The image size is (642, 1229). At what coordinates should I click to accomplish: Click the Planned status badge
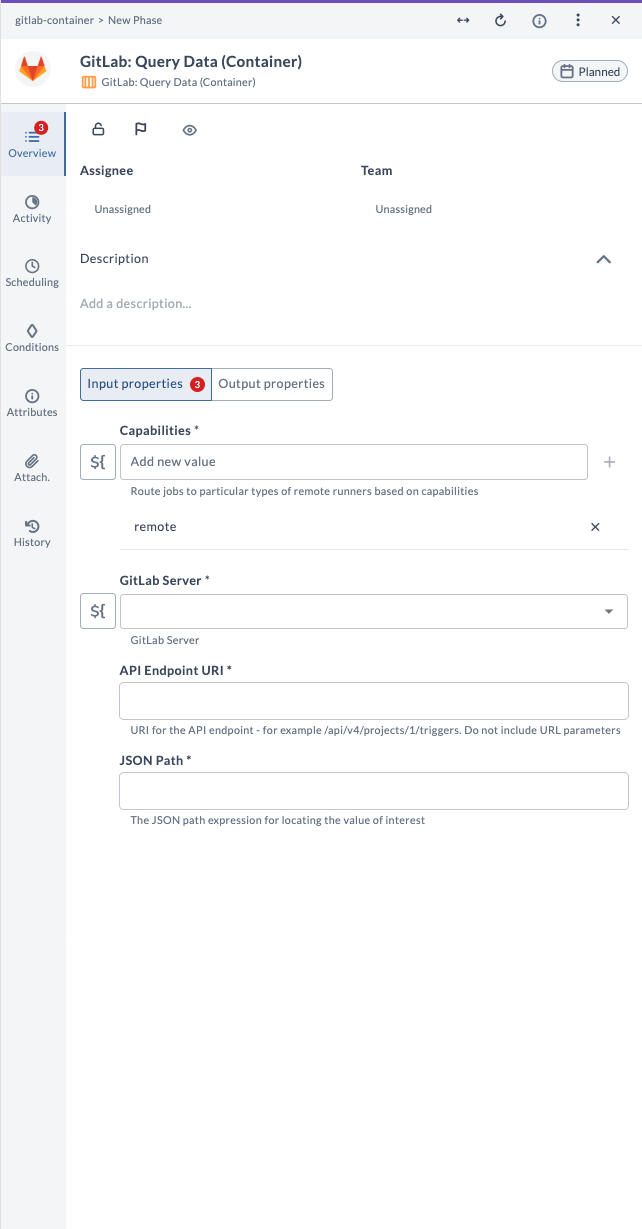pos(590,71)
